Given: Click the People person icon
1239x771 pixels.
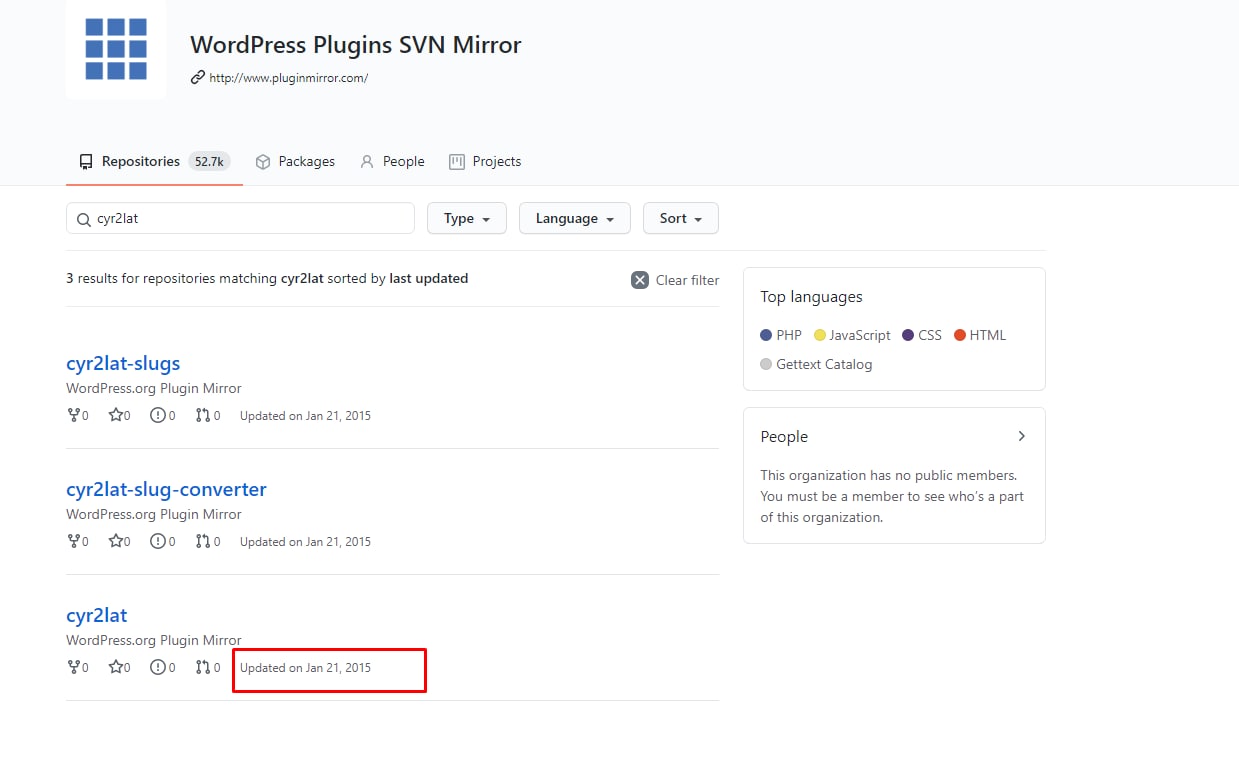Looking at the screenshot, I should coord(367,162).
